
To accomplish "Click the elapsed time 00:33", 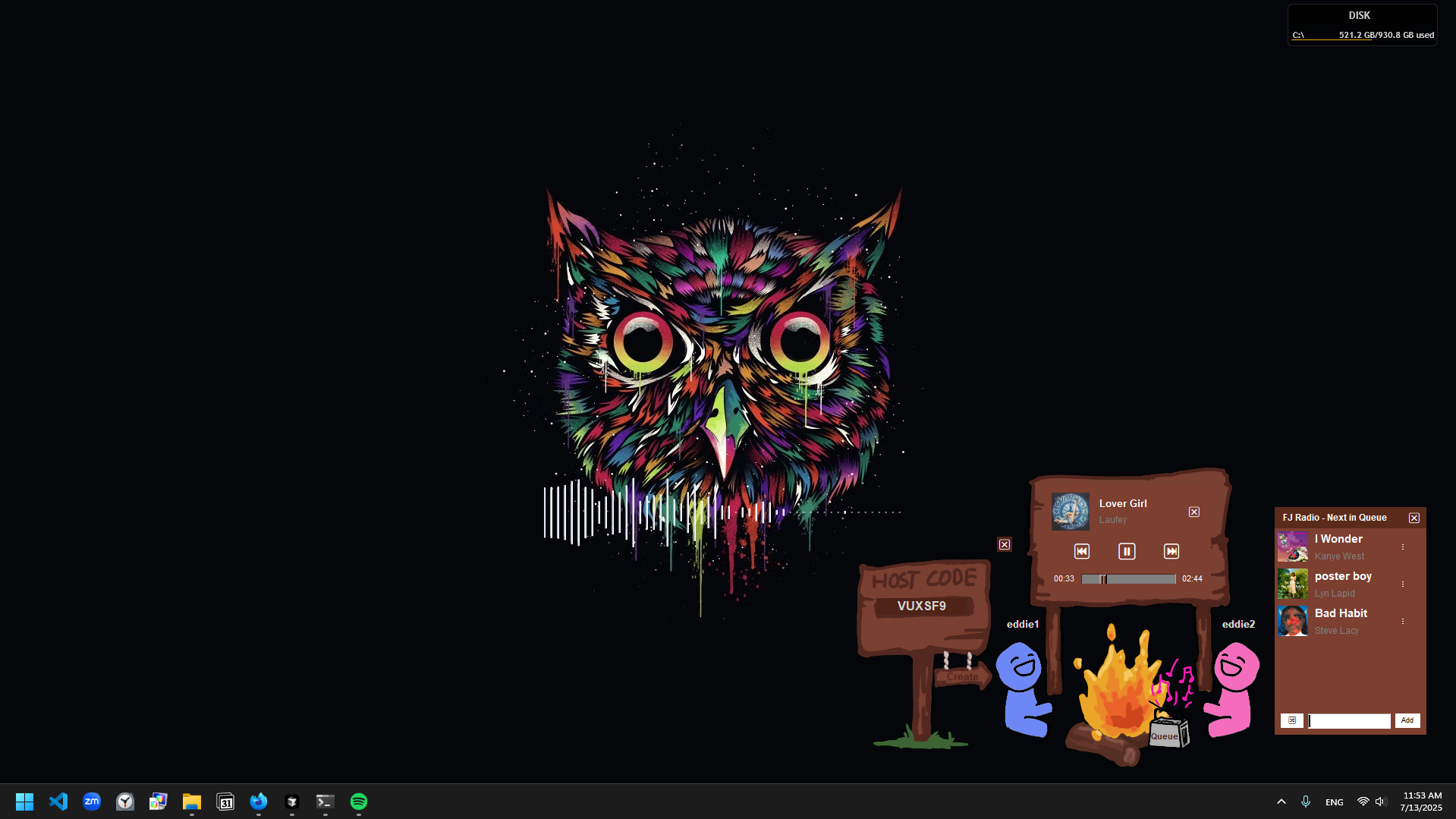I will [x=1064, y=578].
